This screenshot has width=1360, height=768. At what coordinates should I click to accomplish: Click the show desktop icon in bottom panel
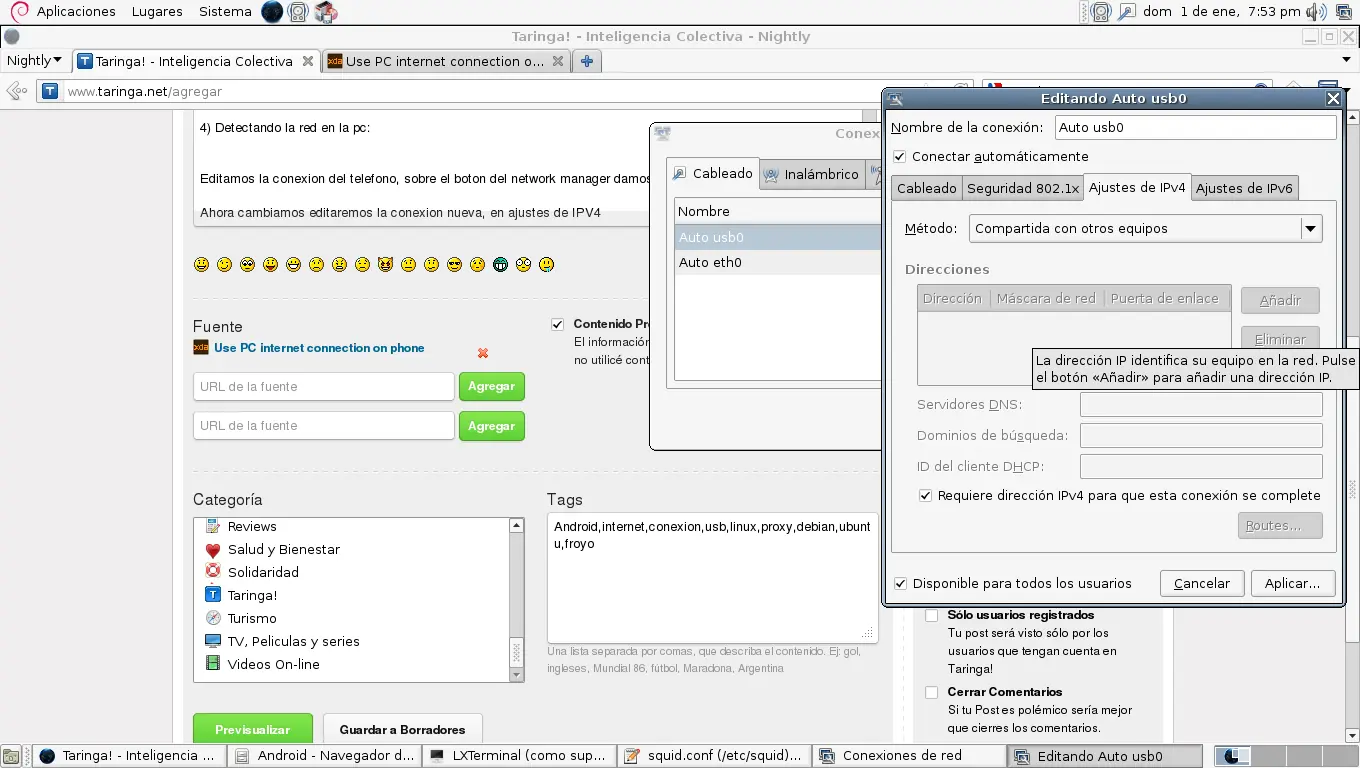12,756
